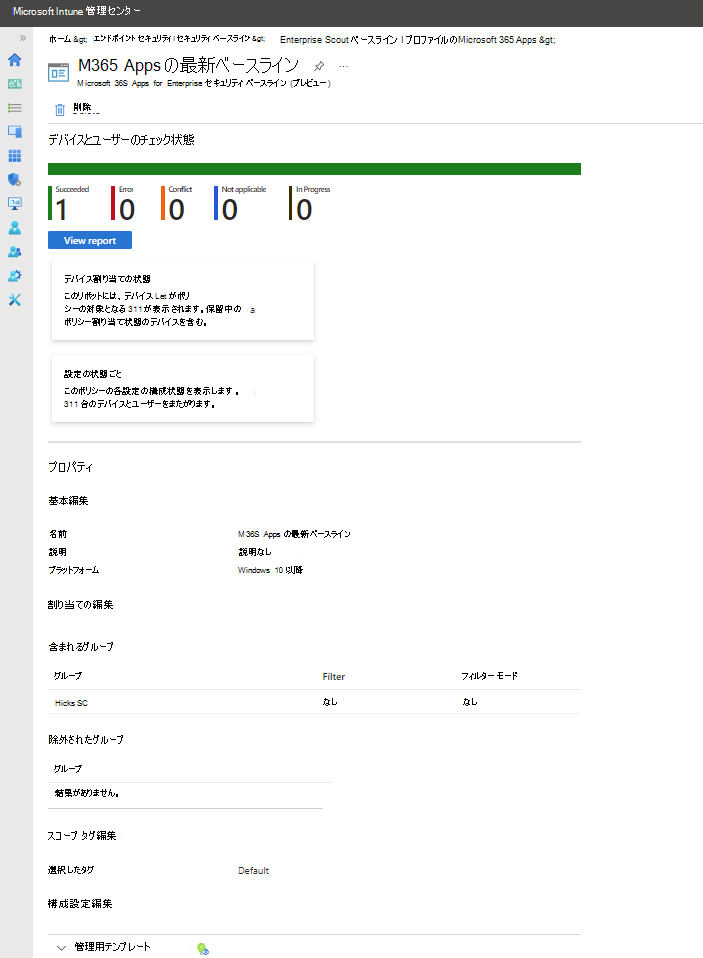Click 構成設定編集 link
The image size is (703, 958).
pyautogui.click(x=80, y=904)
